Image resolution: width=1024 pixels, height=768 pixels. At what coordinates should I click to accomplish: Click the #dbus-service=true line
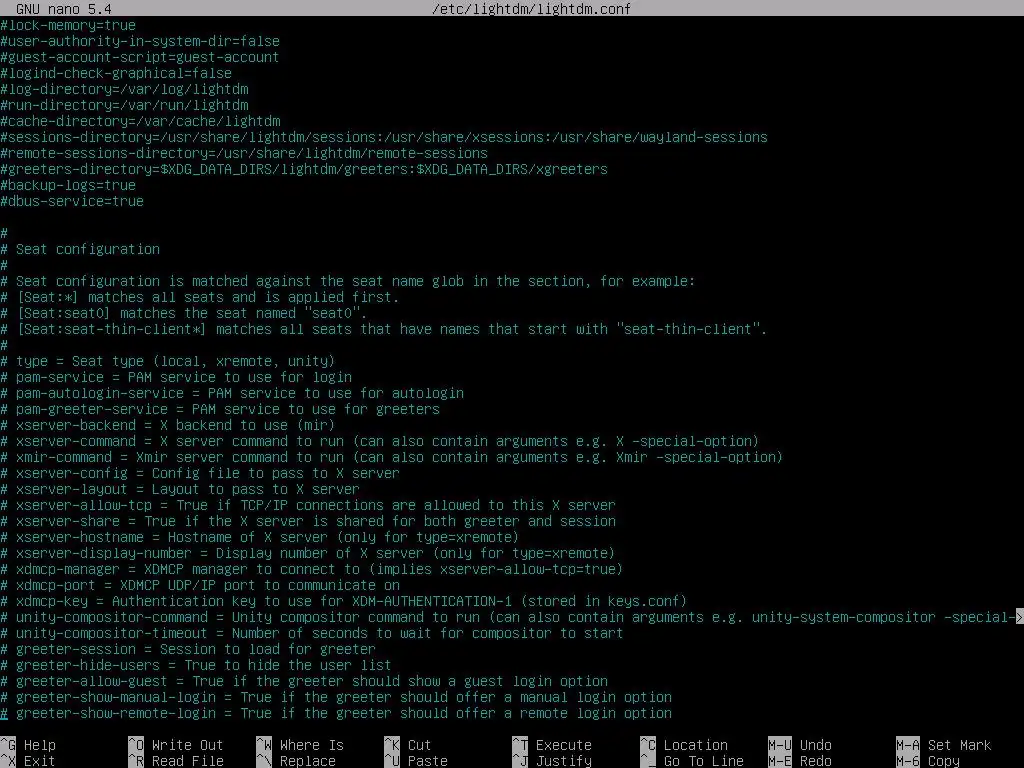coord(72,201)
